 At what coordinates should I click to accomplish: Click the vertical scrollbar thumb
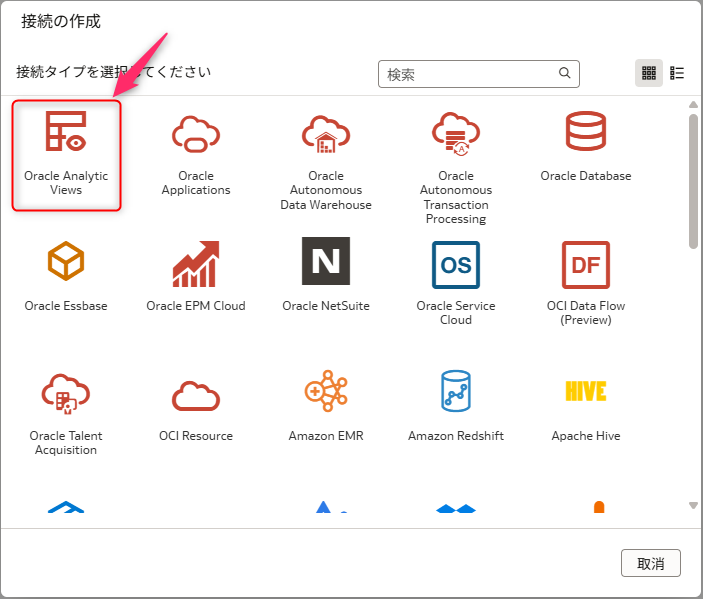click(693, 181)
